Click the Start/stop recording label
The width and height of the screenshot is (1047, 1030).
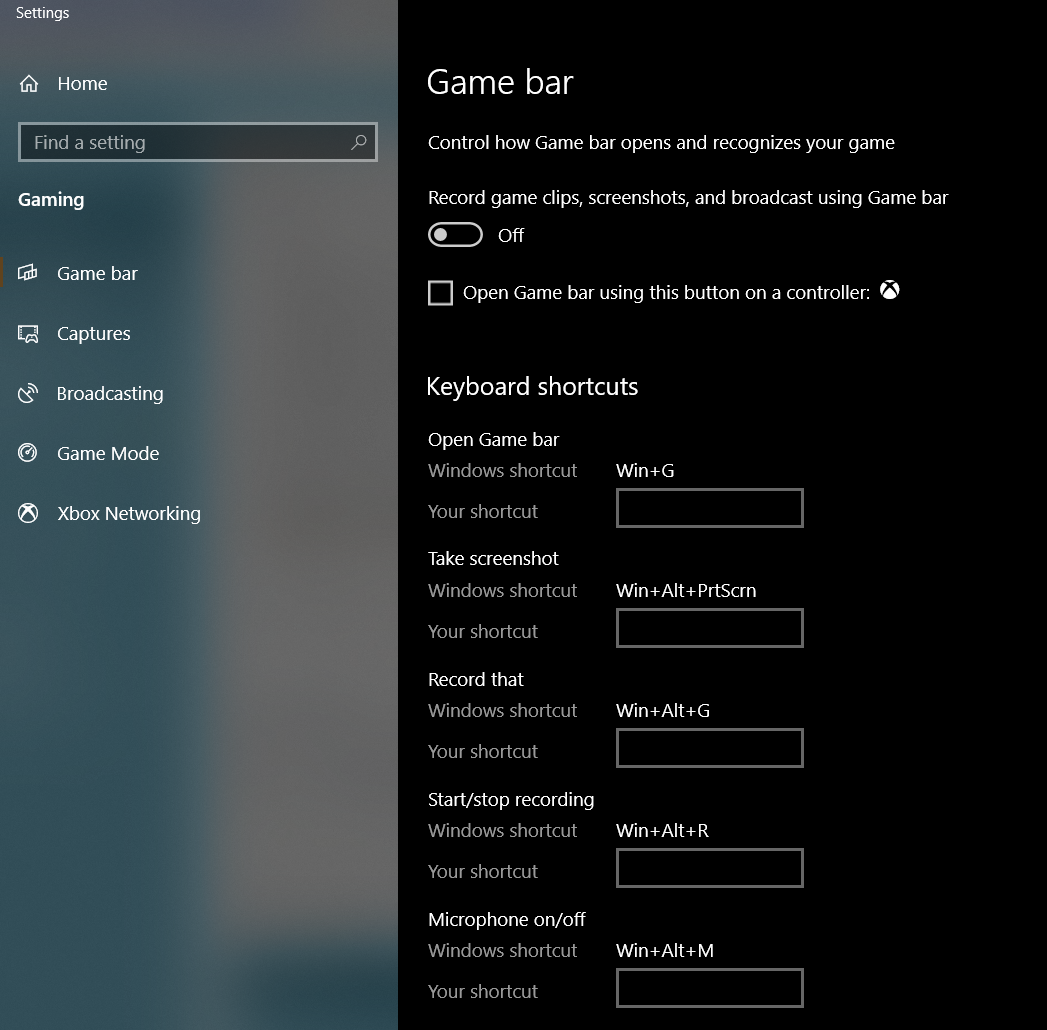511,800
